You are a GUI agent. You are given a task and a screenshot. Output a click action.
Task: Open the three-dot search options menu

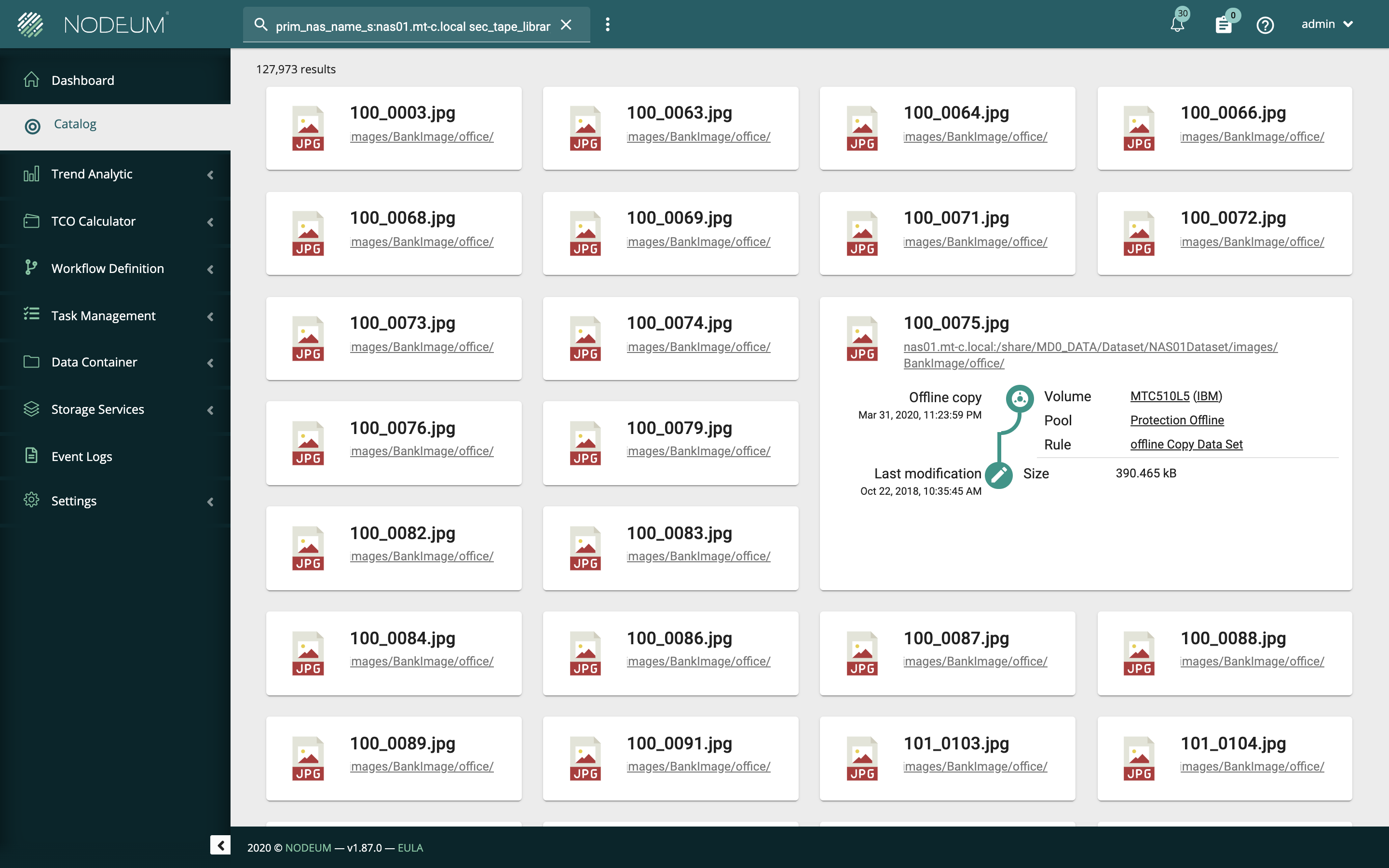(x=607, y=25)
